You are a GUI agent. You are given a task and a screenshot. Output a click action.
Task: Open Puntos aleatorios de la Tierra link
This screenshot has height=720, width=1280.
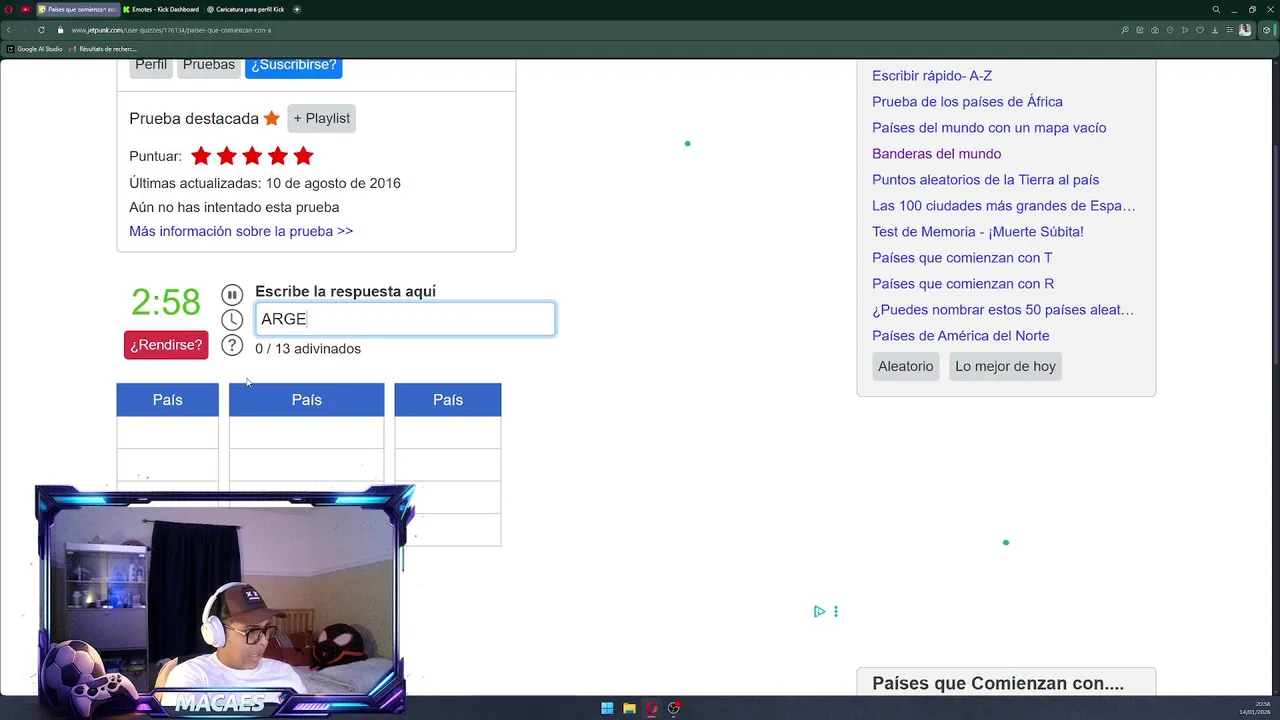pyautogui.click(x=985, y=180)
